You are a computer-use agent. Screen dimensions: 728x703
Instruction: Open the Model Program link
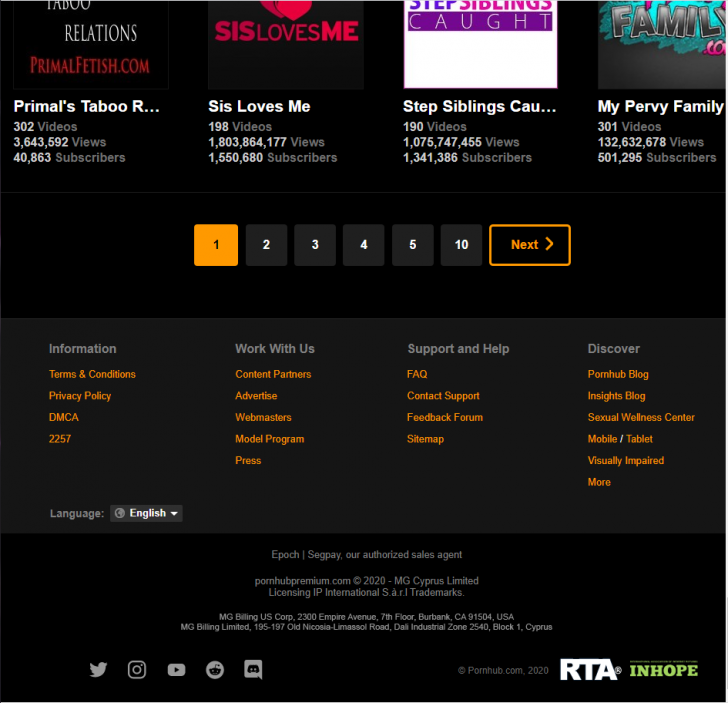pyautogui.click(x=269, y=439)
